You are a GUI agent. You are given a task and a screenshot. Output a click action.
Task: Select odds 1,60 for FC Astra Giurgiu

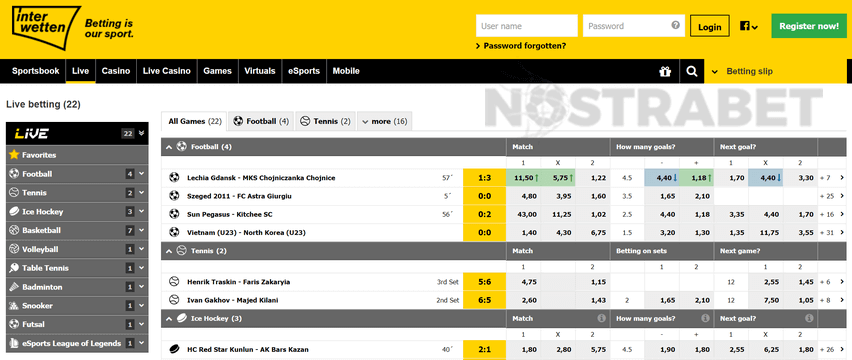tap(592, 196)
